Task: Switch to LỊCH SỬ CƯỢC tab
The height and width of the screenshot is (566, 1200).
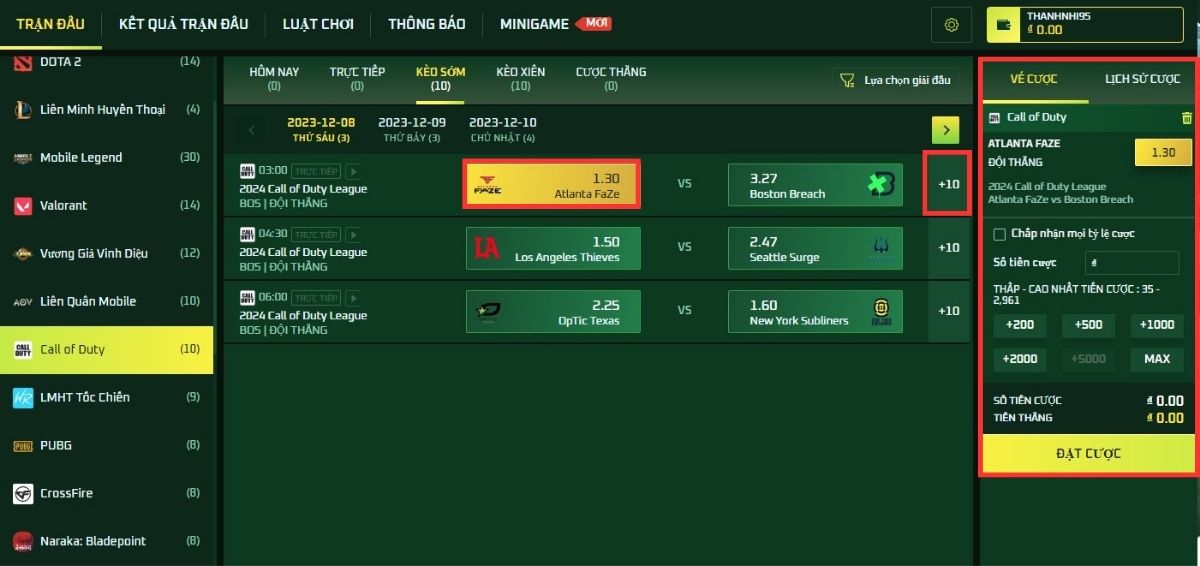Action: (x=1142, y=79)
